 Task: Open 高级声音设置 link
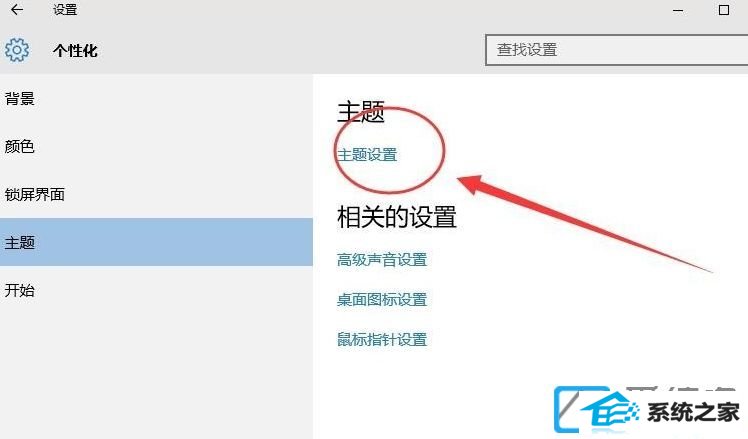[382, 260]
